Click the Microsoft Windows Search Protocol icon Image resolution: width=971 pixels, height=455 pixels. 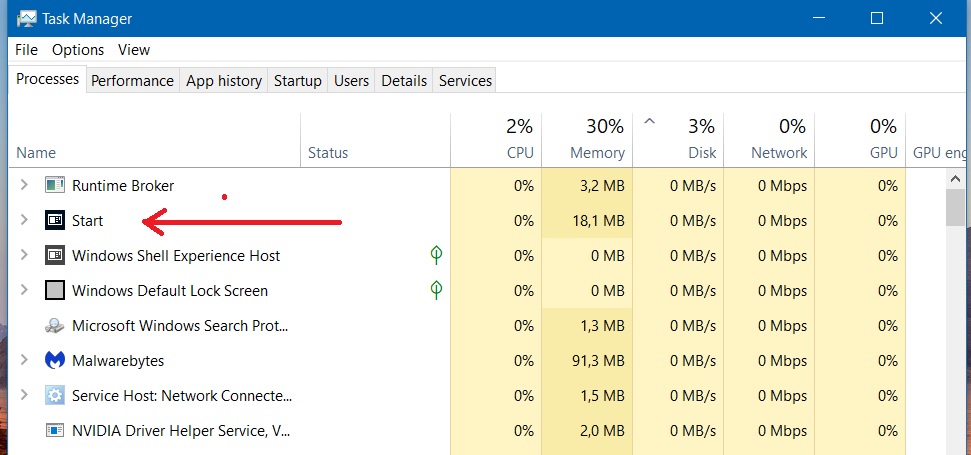[x=55, y=326]
